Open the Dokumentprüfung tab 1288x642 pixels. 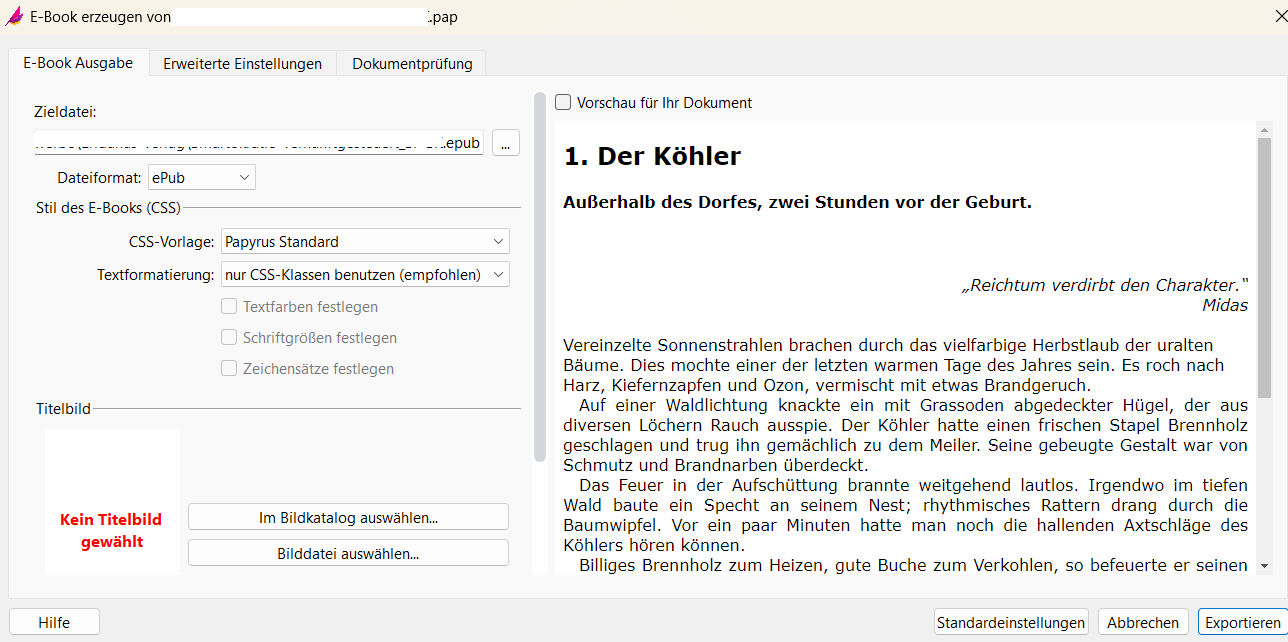click(x=412, y=63)
